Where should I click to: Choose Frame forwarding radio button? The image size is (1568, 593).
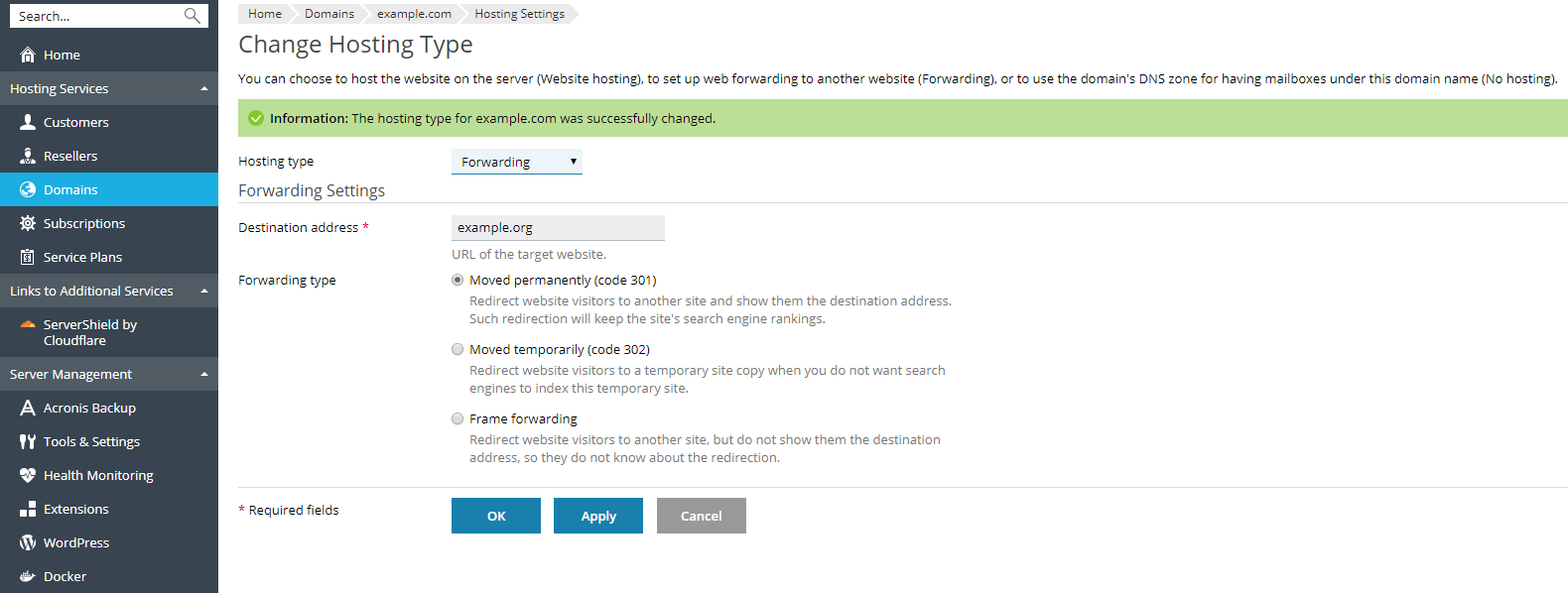(457, 418)
